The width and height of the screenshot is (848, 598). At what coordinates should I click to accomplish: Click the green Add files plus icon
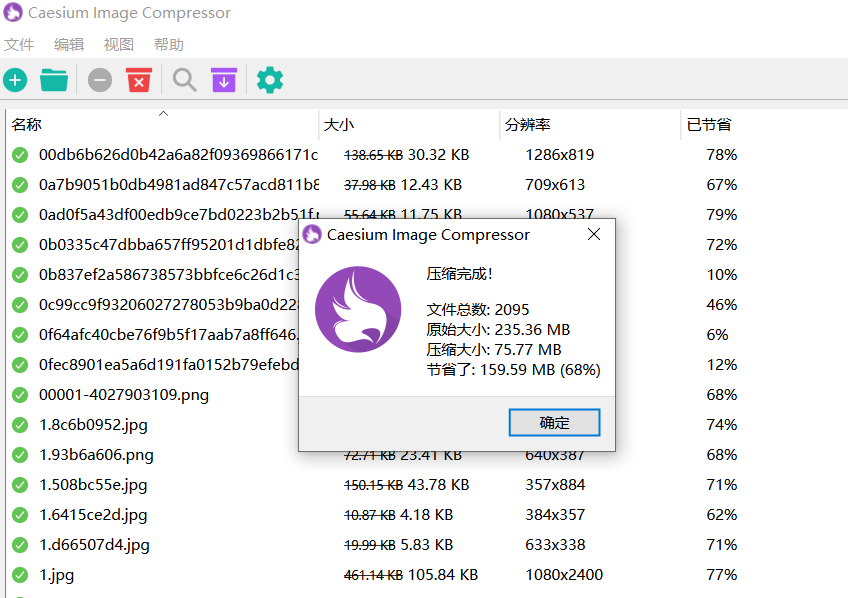(x=15, y=80)
